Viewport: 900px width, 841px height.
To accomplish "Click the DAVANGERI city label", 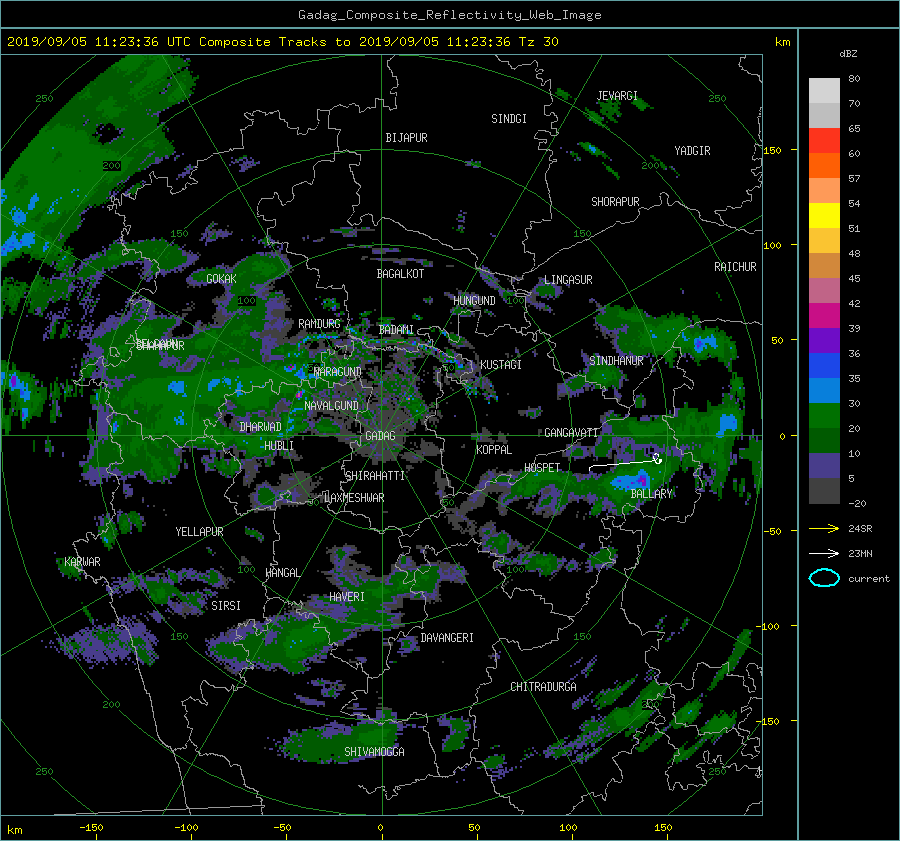I will point(447,638).
